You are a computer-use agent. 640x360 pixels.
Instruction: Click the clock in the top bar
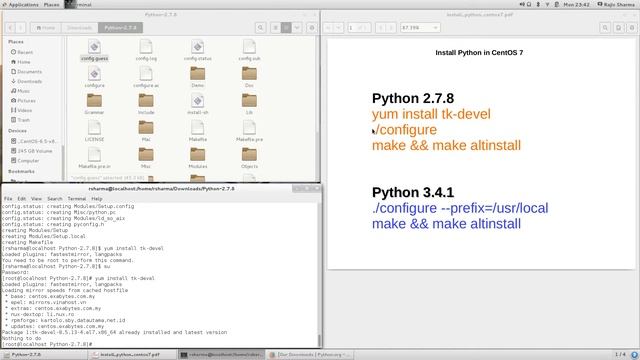click(x=576, y=4)
